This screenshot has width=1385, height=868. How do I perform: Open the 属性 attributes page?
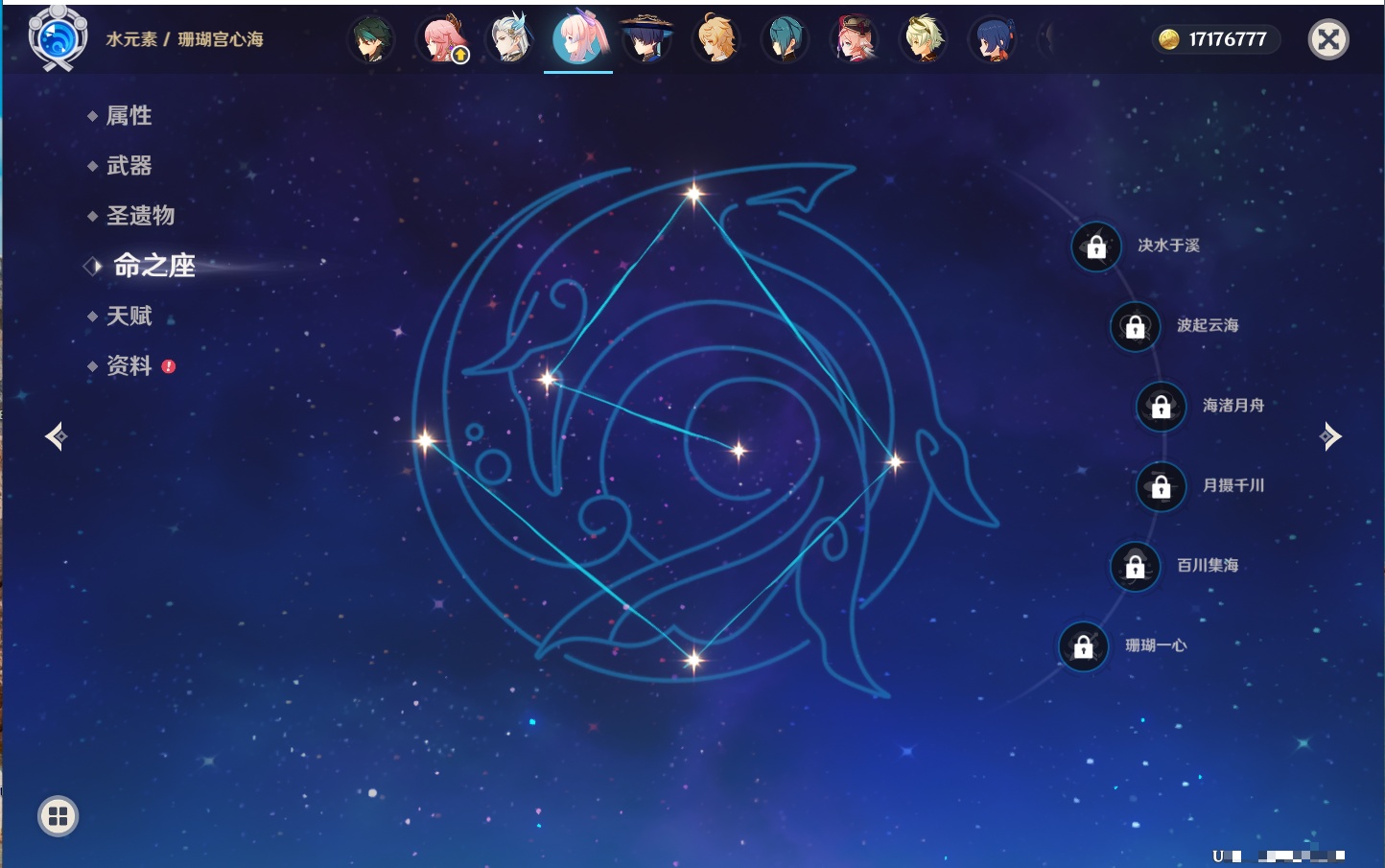pyautogui.click(x=129, y=116)
